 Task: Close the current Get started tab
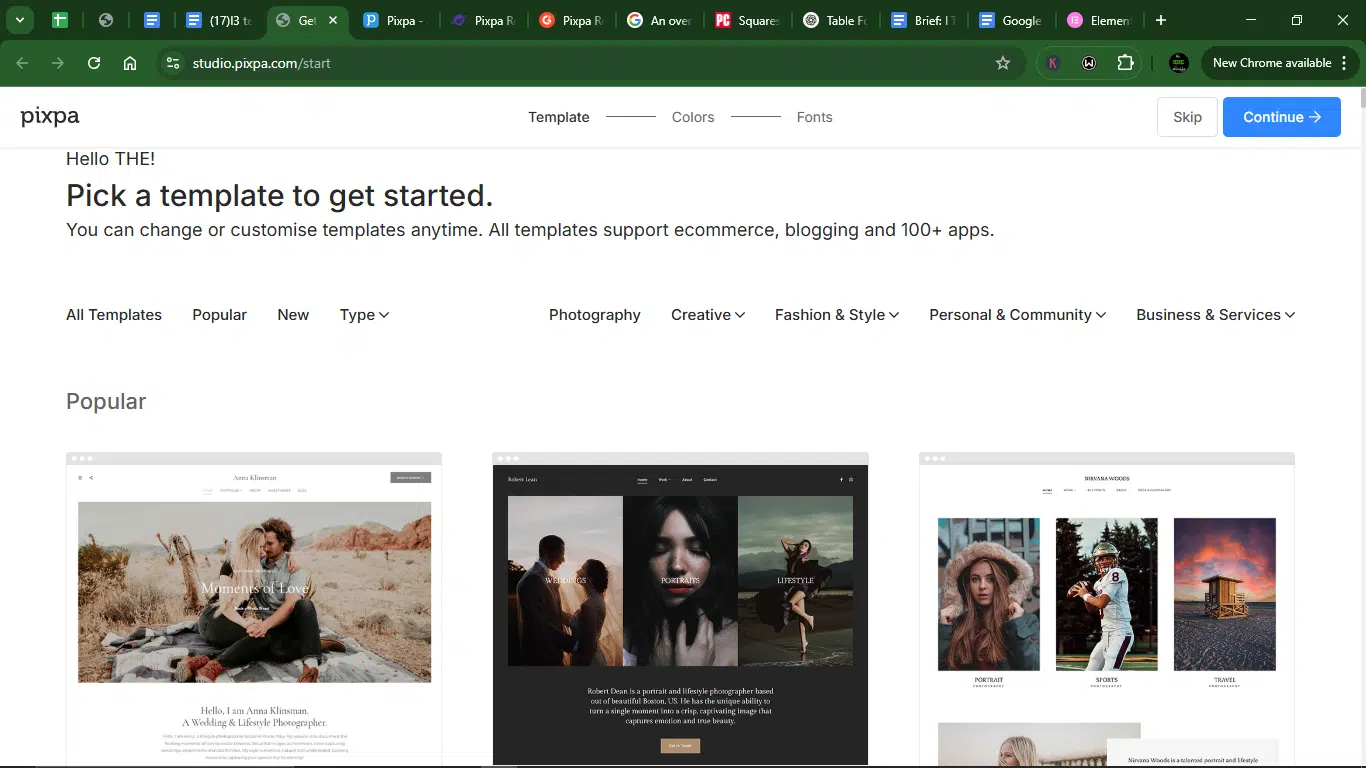click(333, 20)
